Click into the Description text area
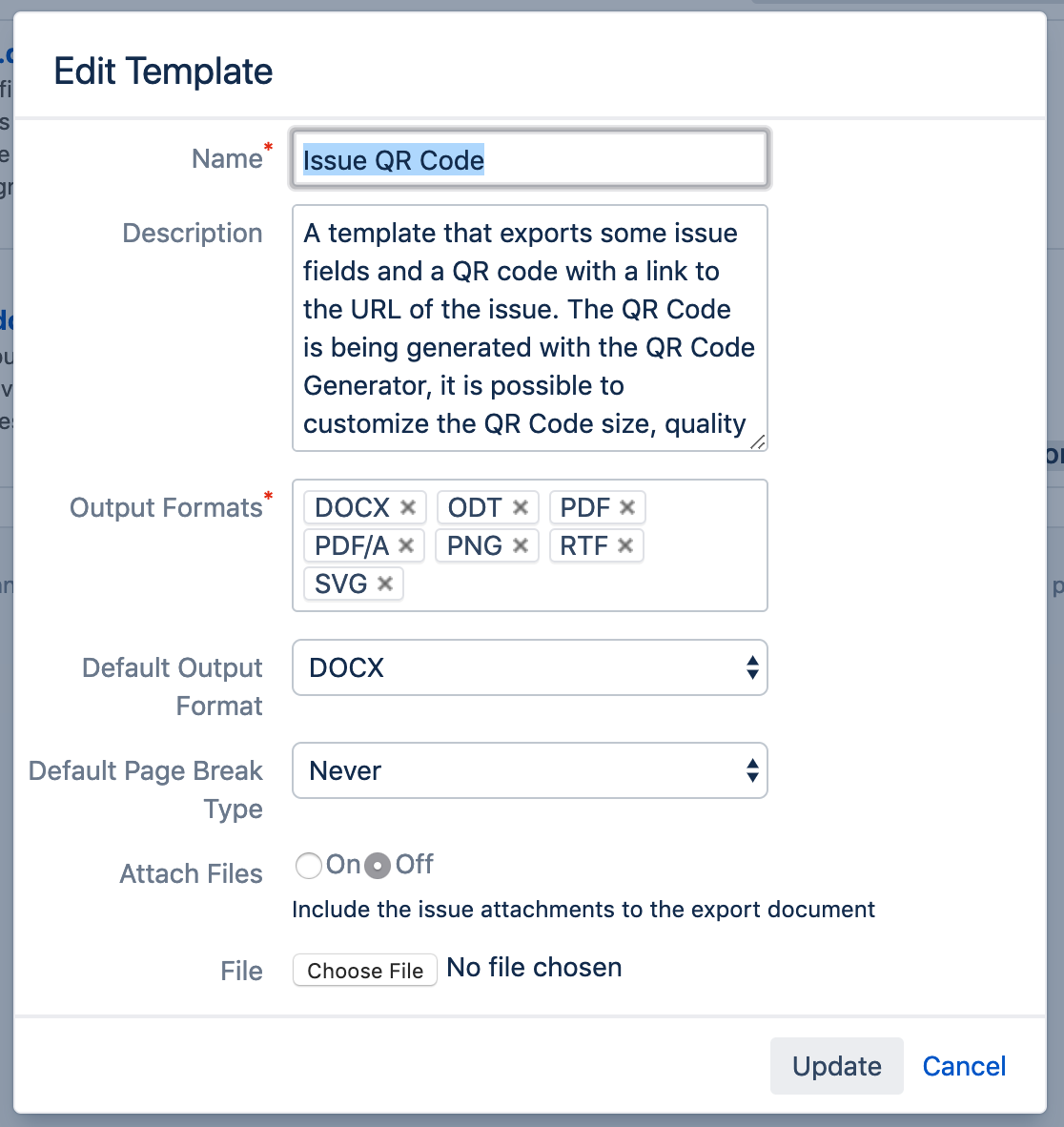This screenshot has width=1064, height=1127. 529,328
